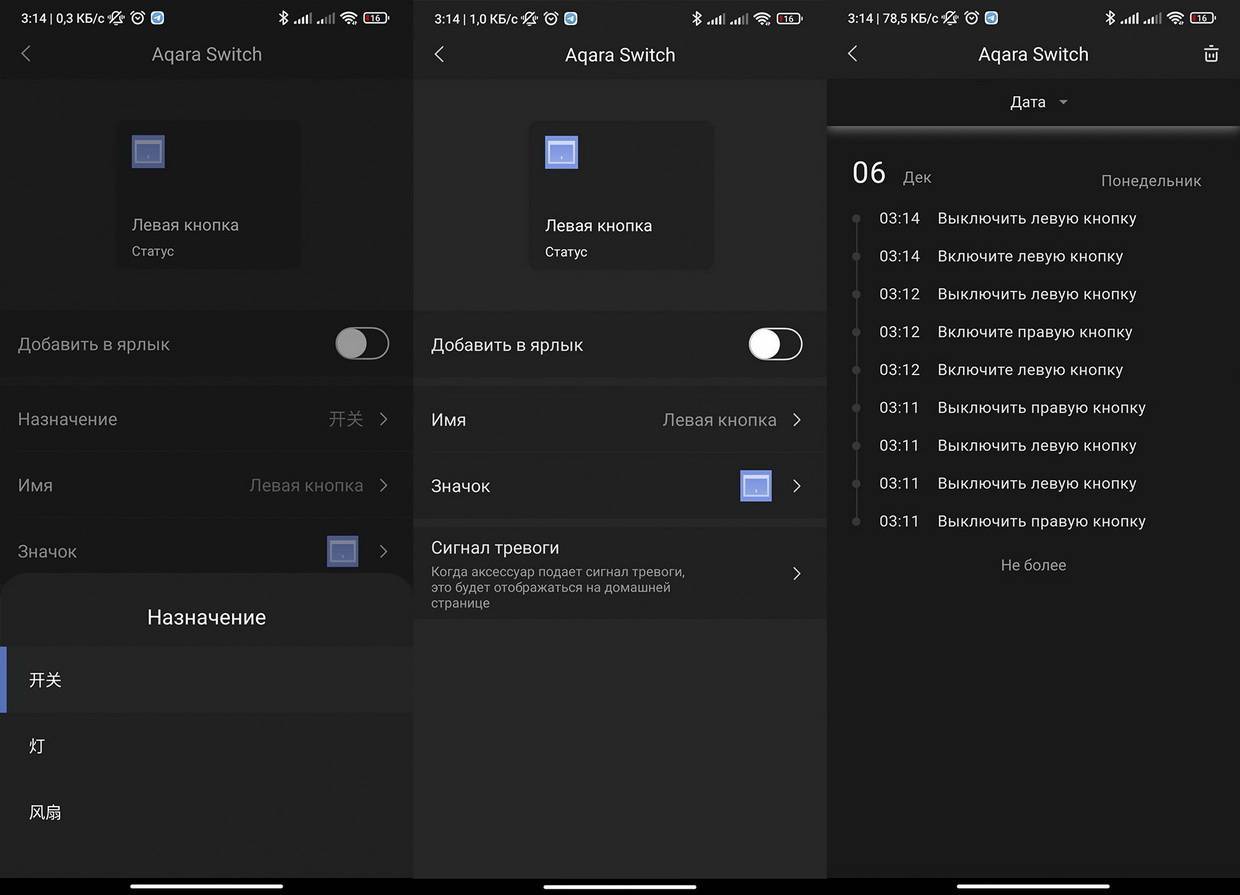Tap the back arrow on the log screen
Image resolution: width=1240 pixels, height=895 pixels.
pos(852,55)
